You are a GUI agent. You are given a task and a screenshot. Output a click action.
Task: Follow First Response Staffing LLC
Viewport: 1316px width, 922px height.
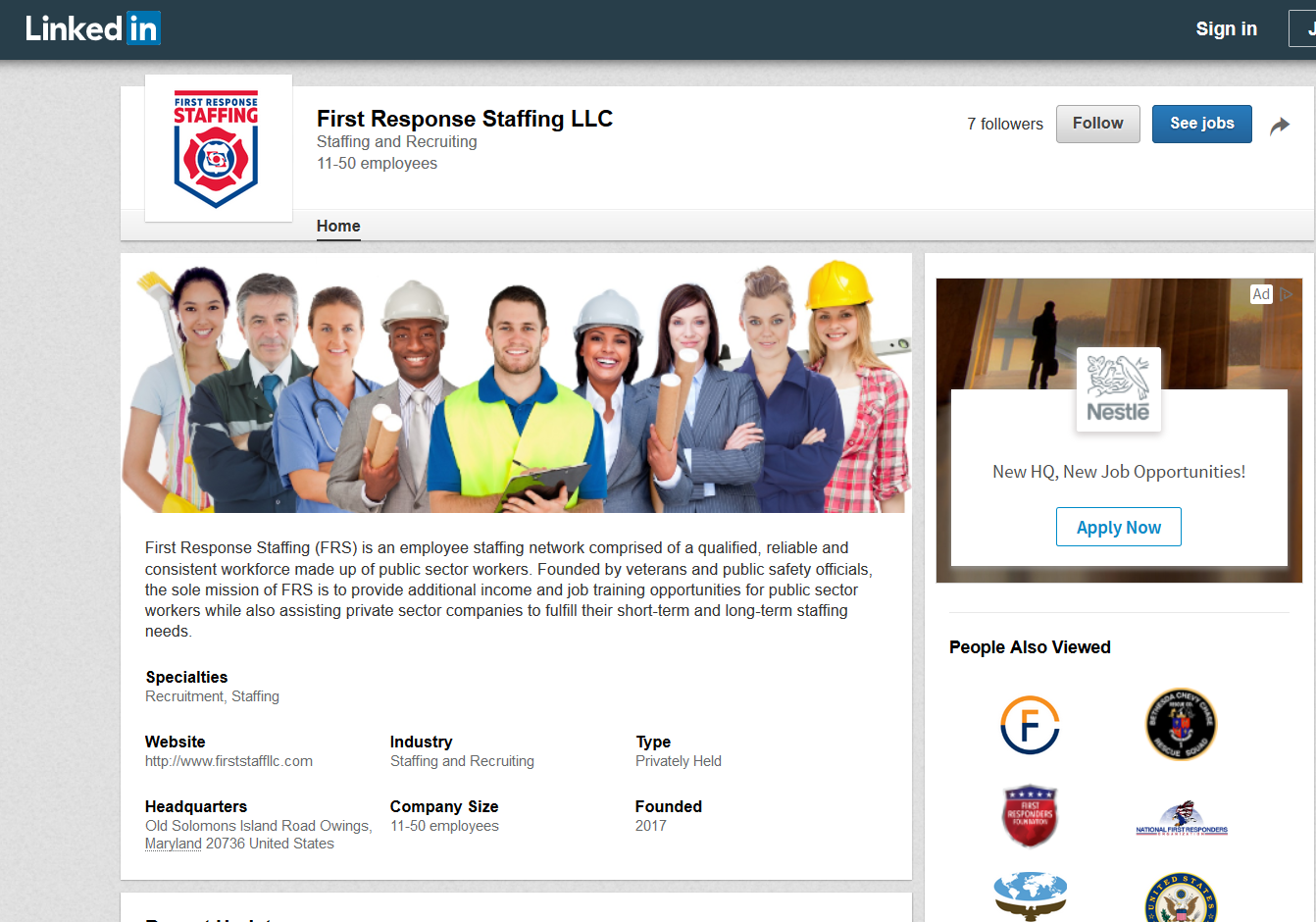click(x=1097, y=124)
